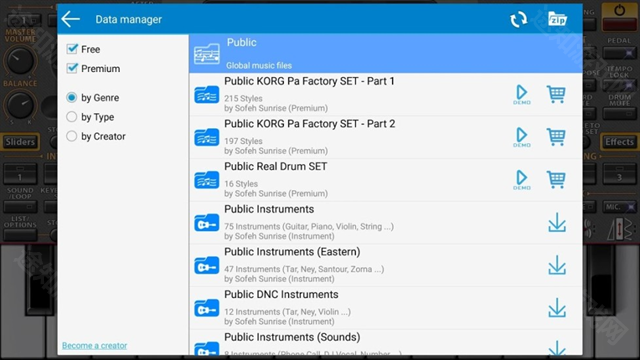Click the refresh sync icon
640x360 pixels.
click(x=518, y=19)
